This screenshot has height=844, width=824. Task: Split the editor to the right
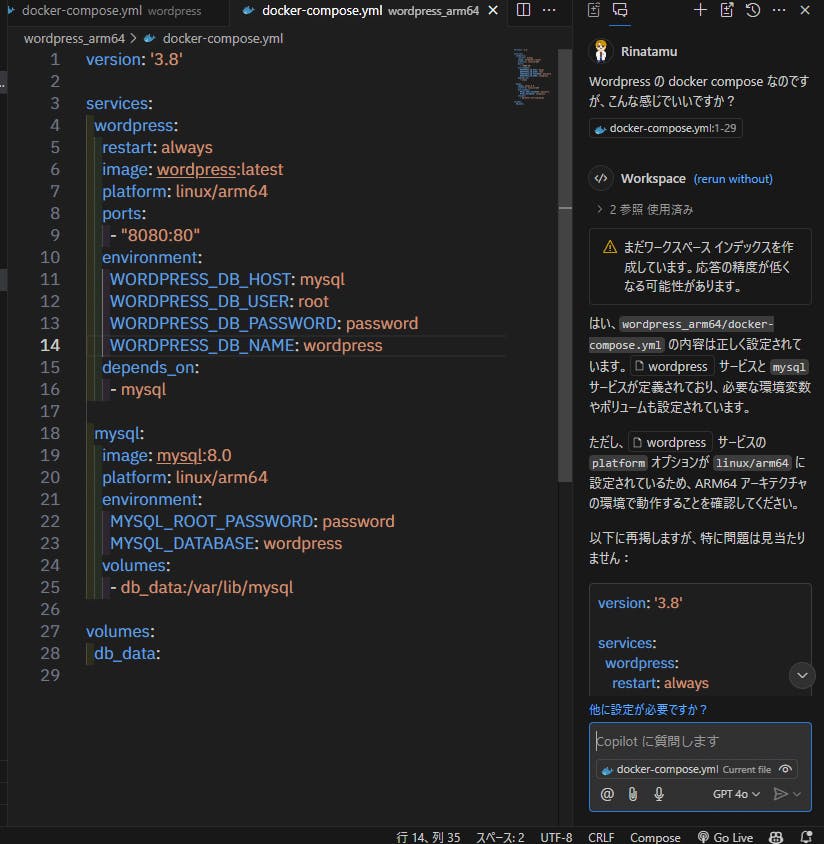(x=523, y=10)
